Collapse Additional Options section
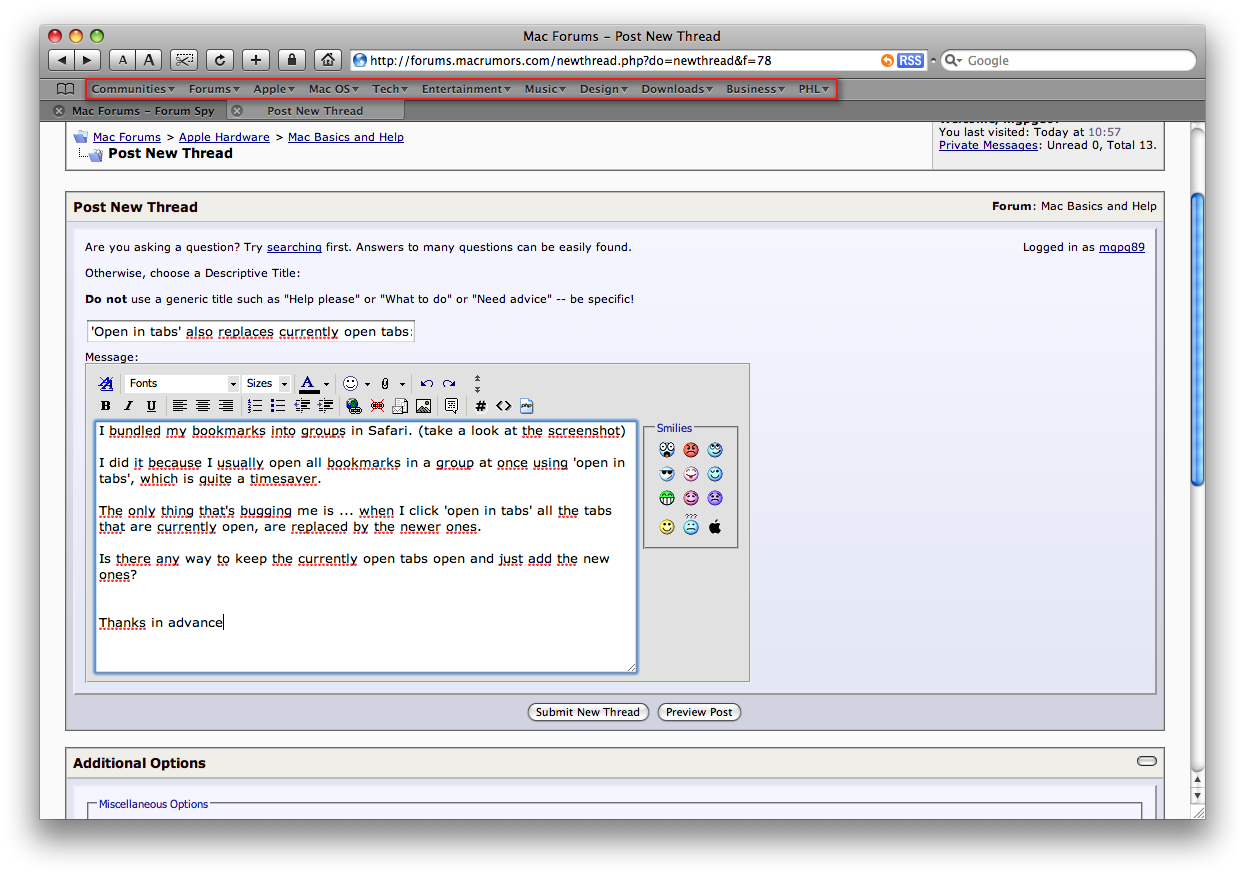The image size is (1245, 874). pyautogui.click(x=1147, y=761)
